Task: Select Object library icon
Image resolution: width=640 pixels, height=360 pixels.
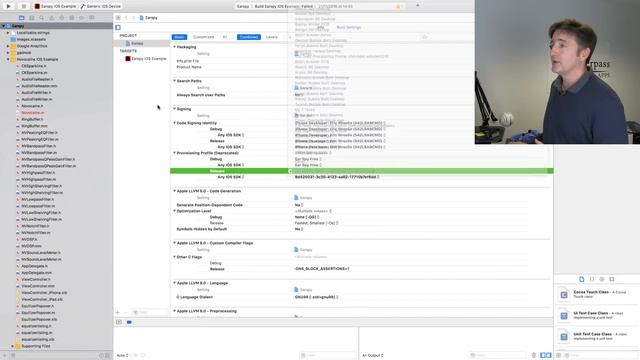Action: (602, 279)
